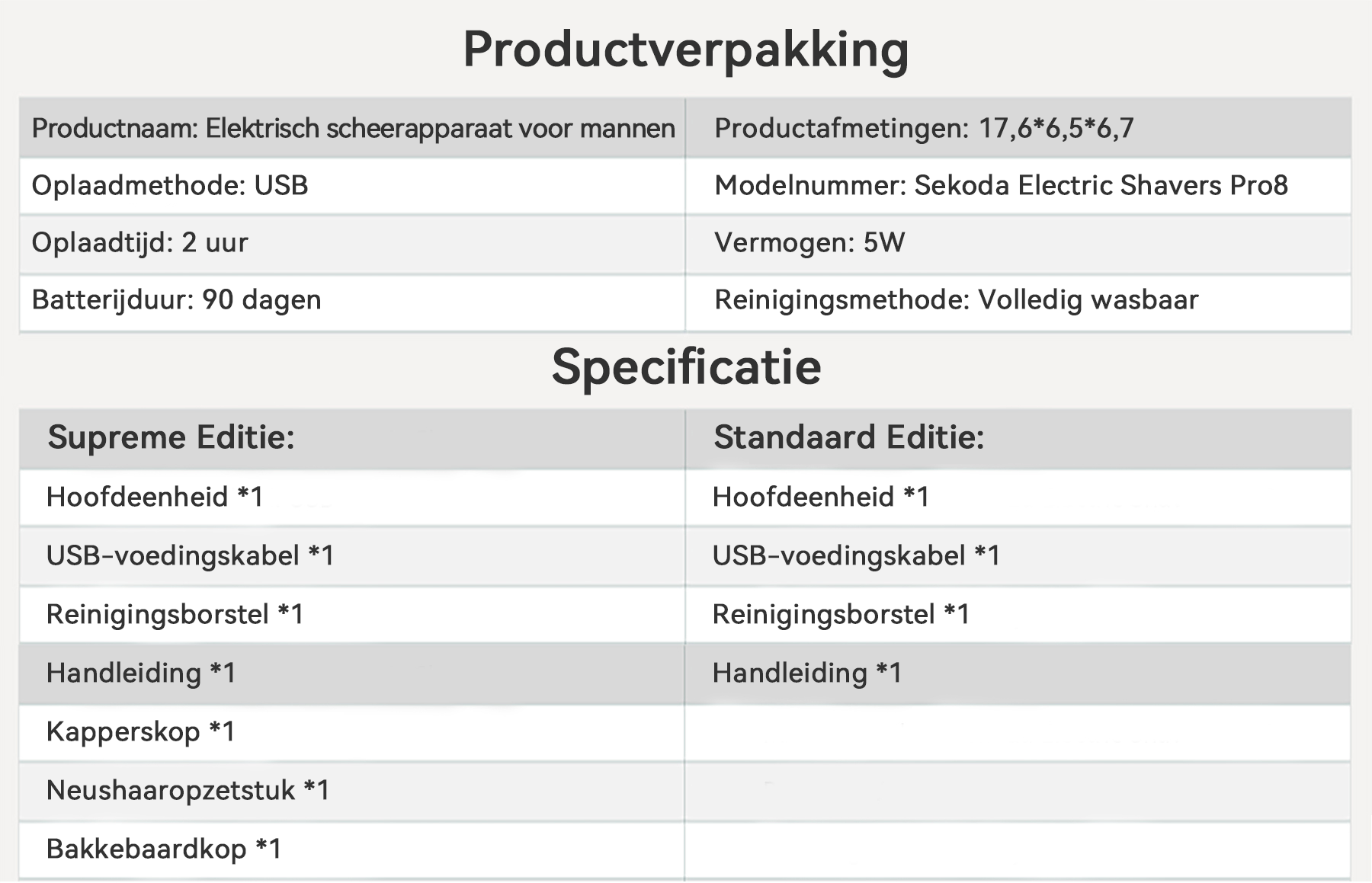The height and width of the screenshot is (883, 1372).
Task: Select the Supreme Editie column header
Action: pos(171,438)
